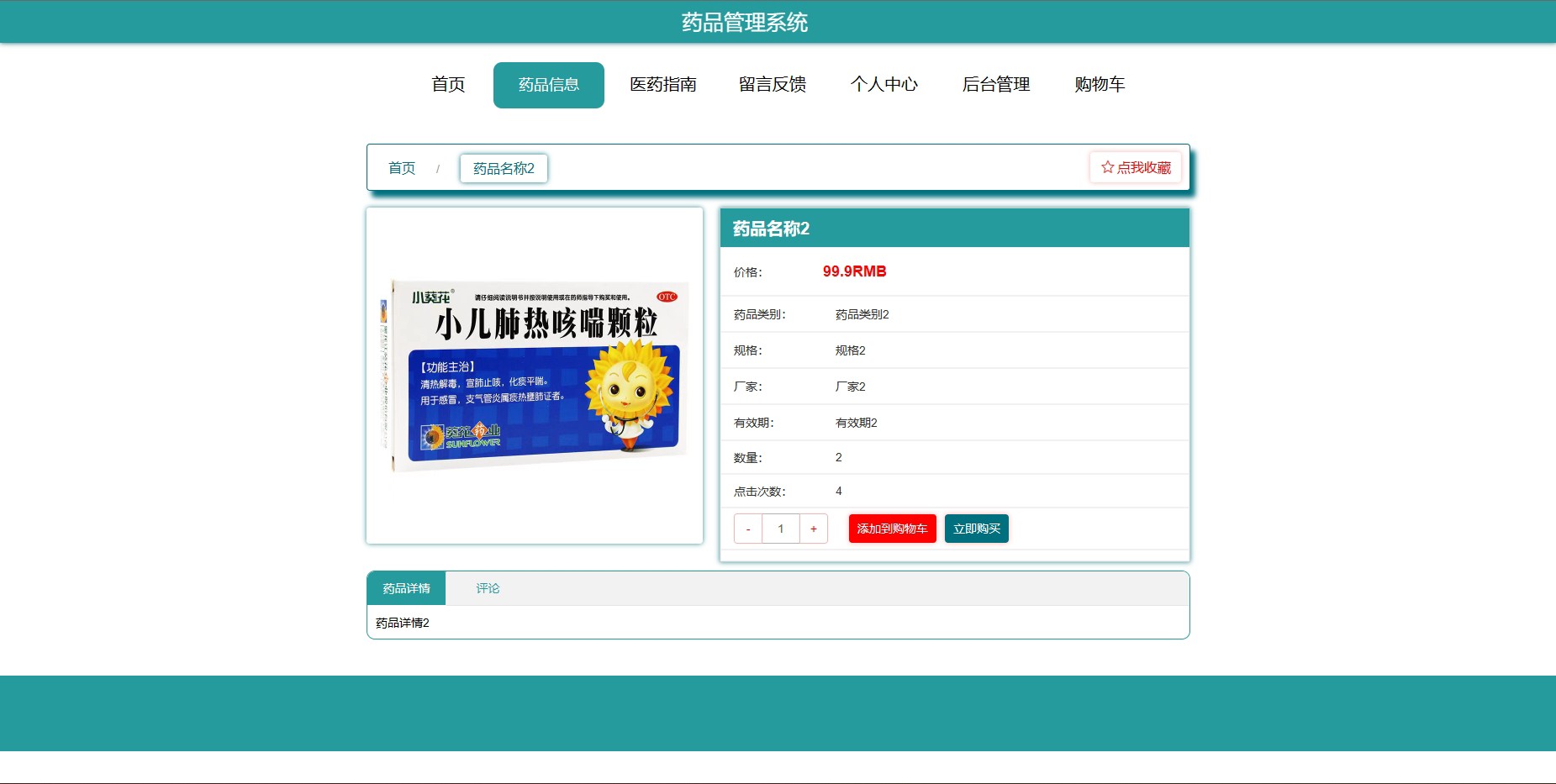The image size is (1556, 784).
Task: Click the 首页 breadcrumb link
Action: 402,168
